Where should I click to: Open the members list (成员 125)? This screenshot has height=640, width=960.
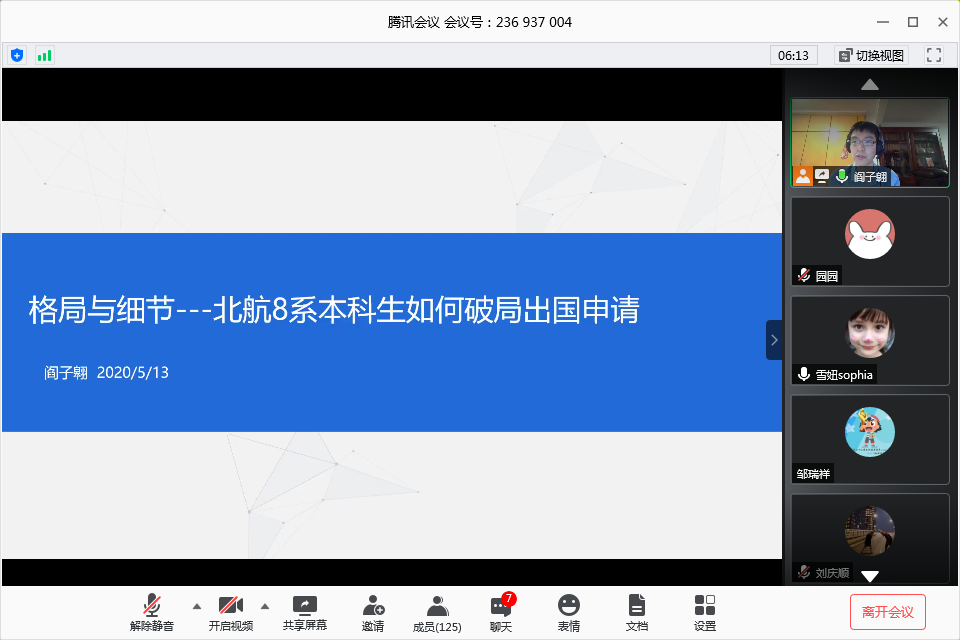click(437, 611)
